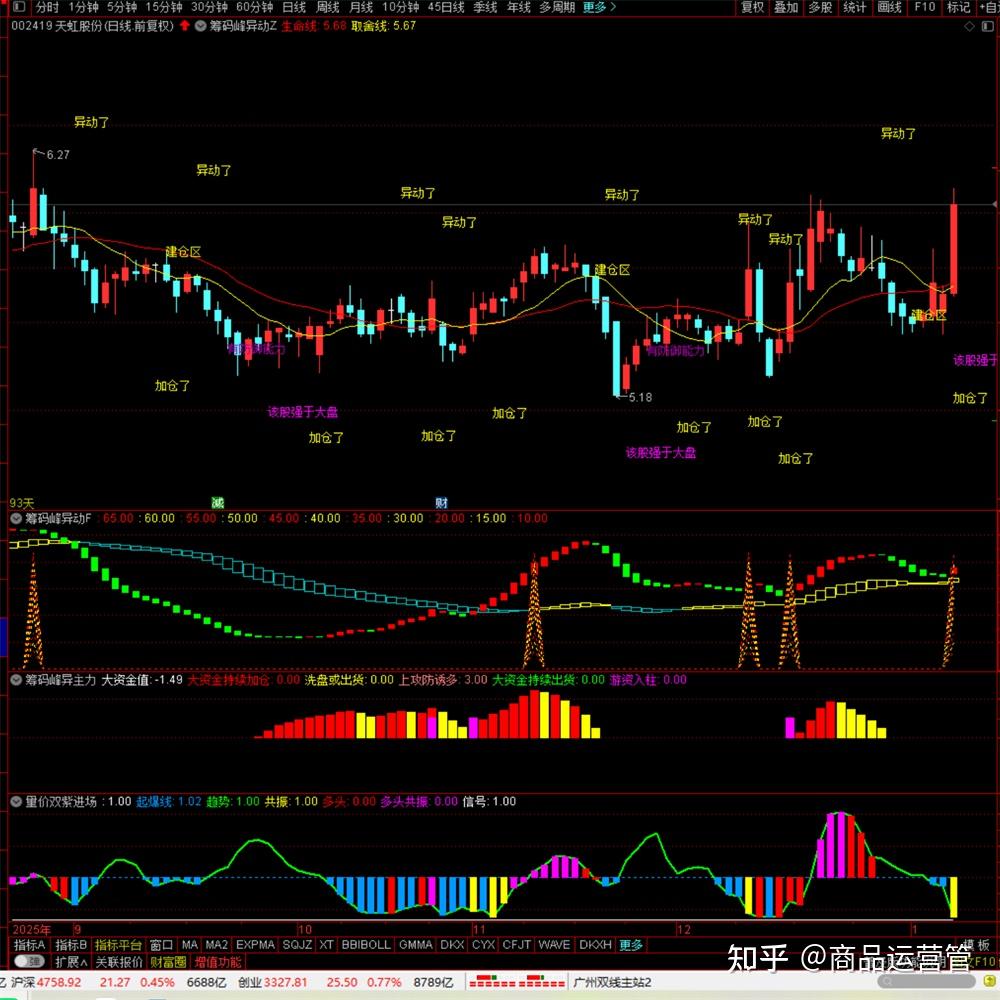
Task: Enable the BBIBOLL indicator
Action: (x=365, y=945)
